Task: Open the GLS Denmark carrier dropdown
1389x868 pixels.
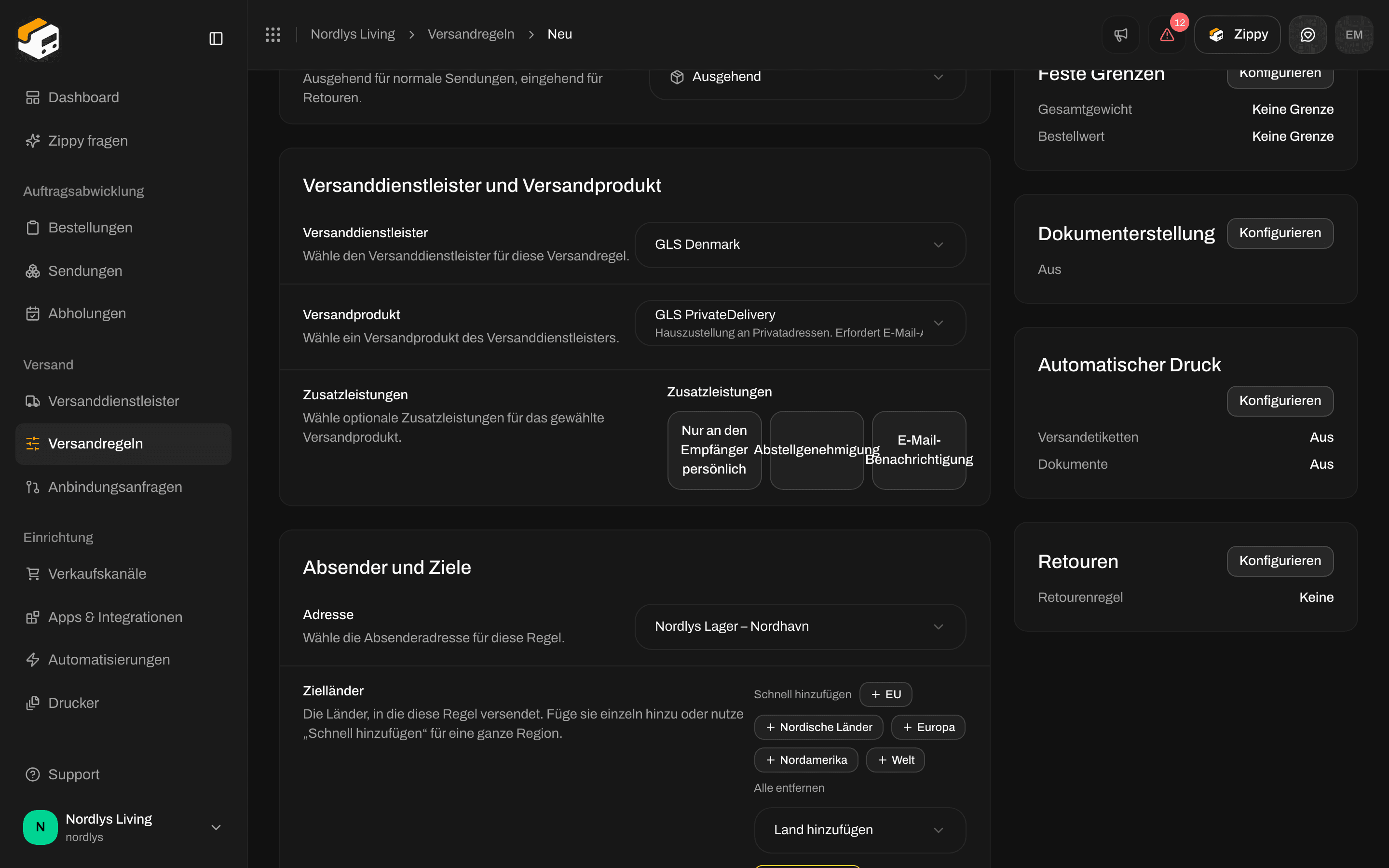Action: coord(800,244)
